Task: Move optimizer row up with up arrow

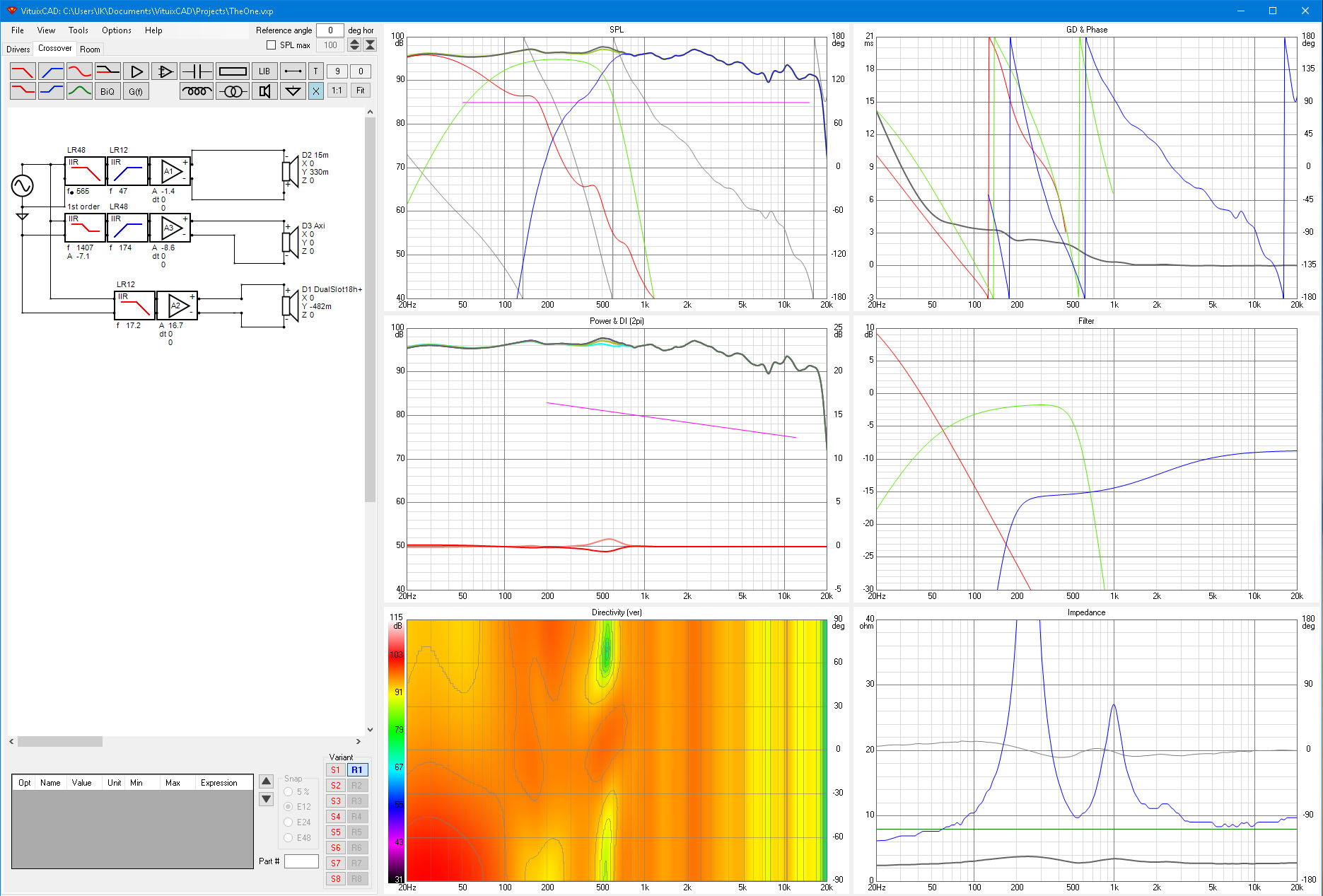Action: click(x=267, y=781)
